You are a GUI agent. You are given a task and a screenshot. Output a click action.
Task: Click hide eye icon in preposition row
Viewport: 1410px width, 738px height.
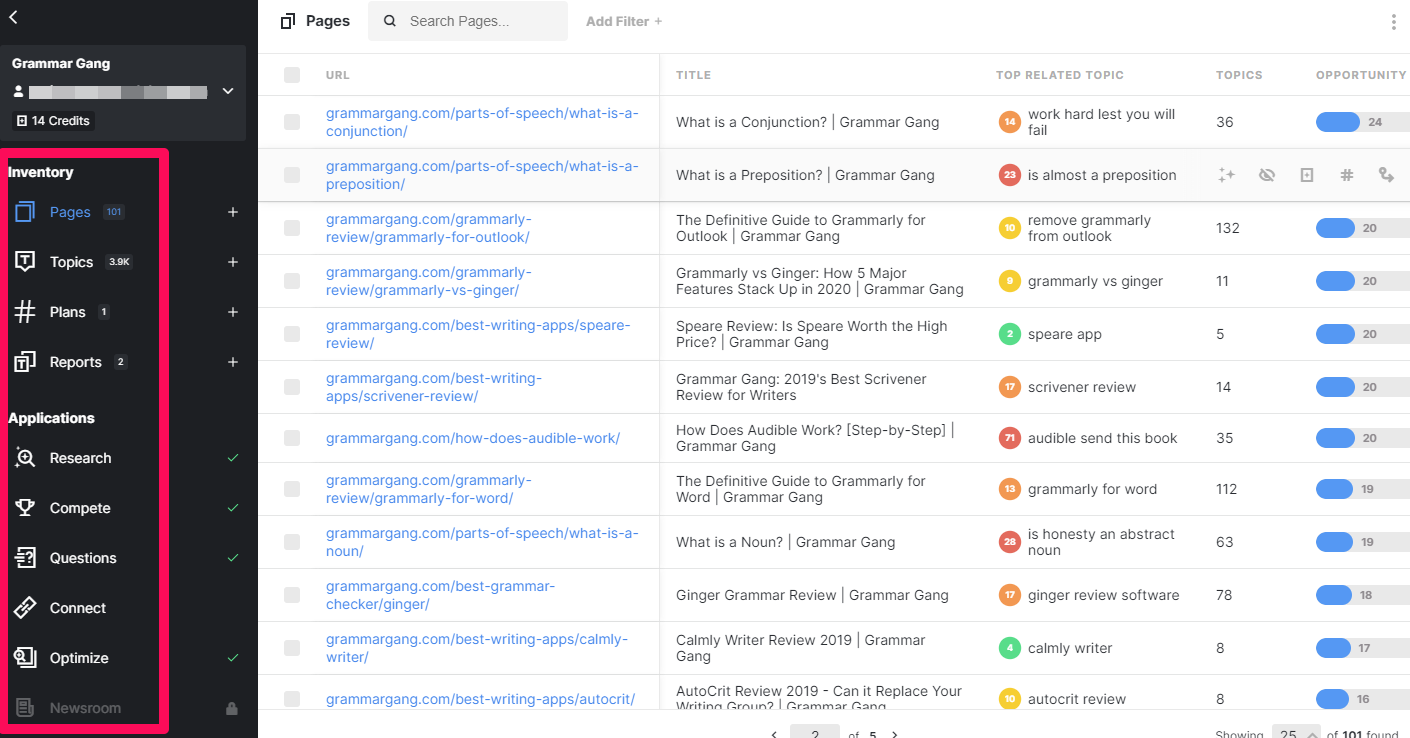1267,175
